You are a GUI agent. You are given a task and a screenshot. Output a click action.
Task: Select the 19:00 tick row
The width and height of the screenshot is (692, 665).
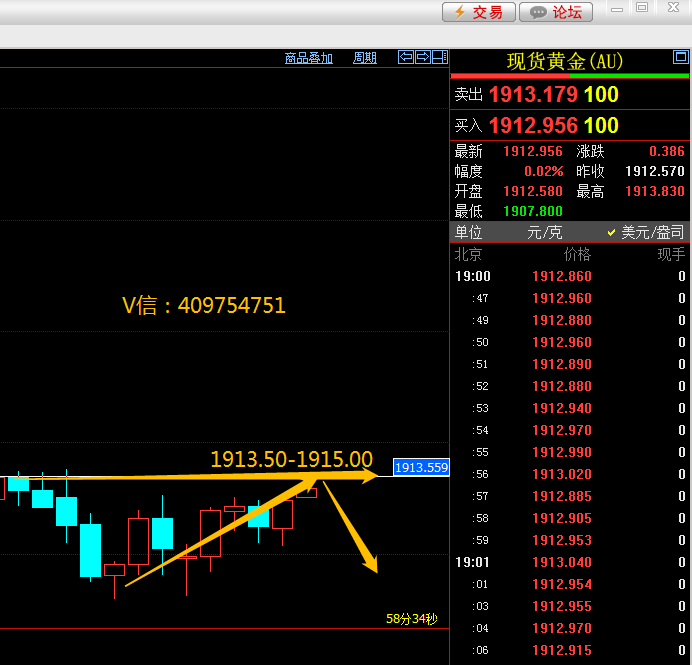(x=570, y=277)
